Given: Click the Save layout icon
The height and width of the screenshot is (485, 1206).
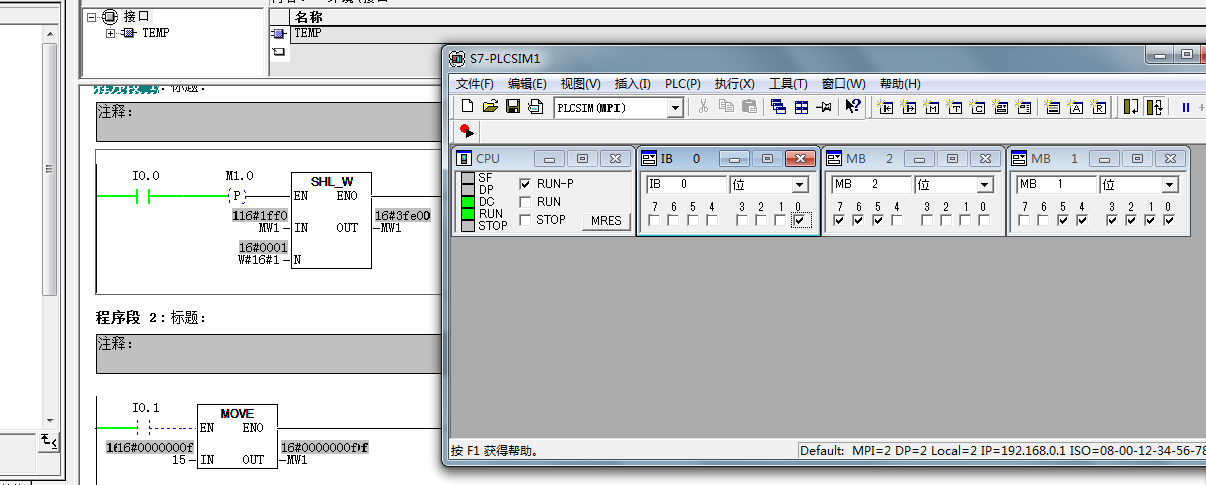Looking at the screenshot, I should point(534,107).
